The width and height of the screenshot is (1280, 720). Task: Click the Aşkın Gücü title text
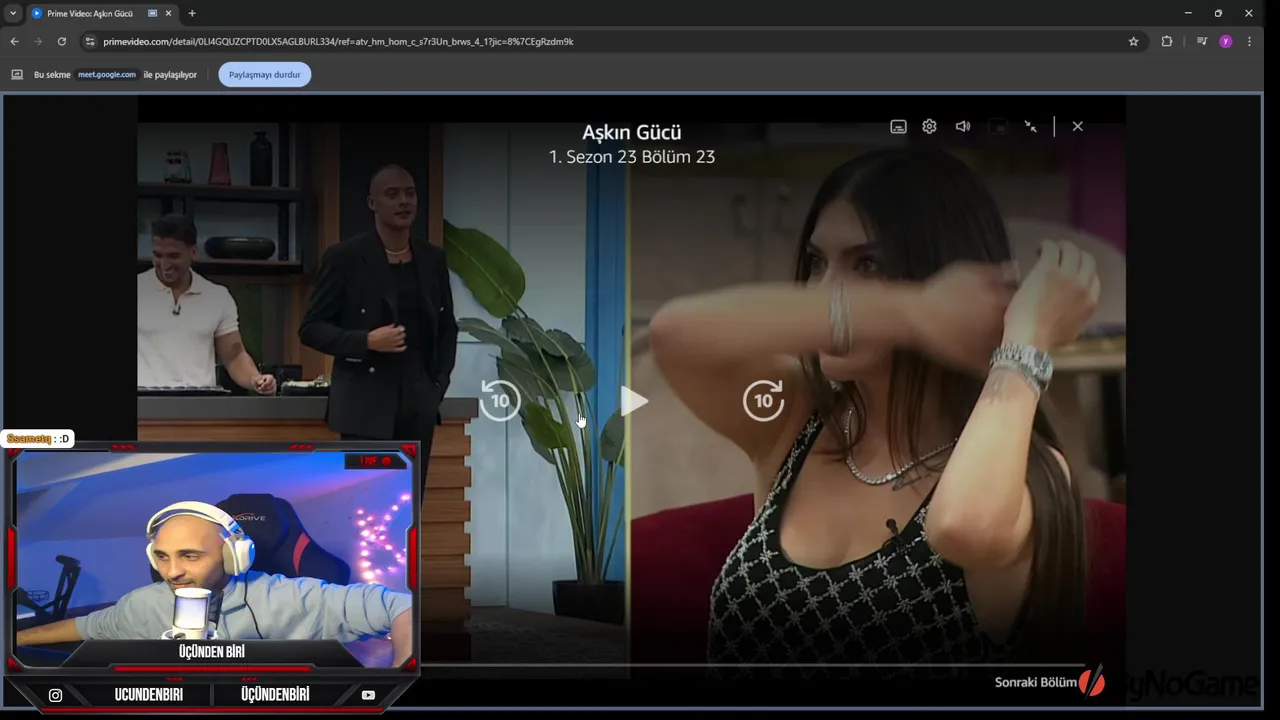tap(632, 132)
